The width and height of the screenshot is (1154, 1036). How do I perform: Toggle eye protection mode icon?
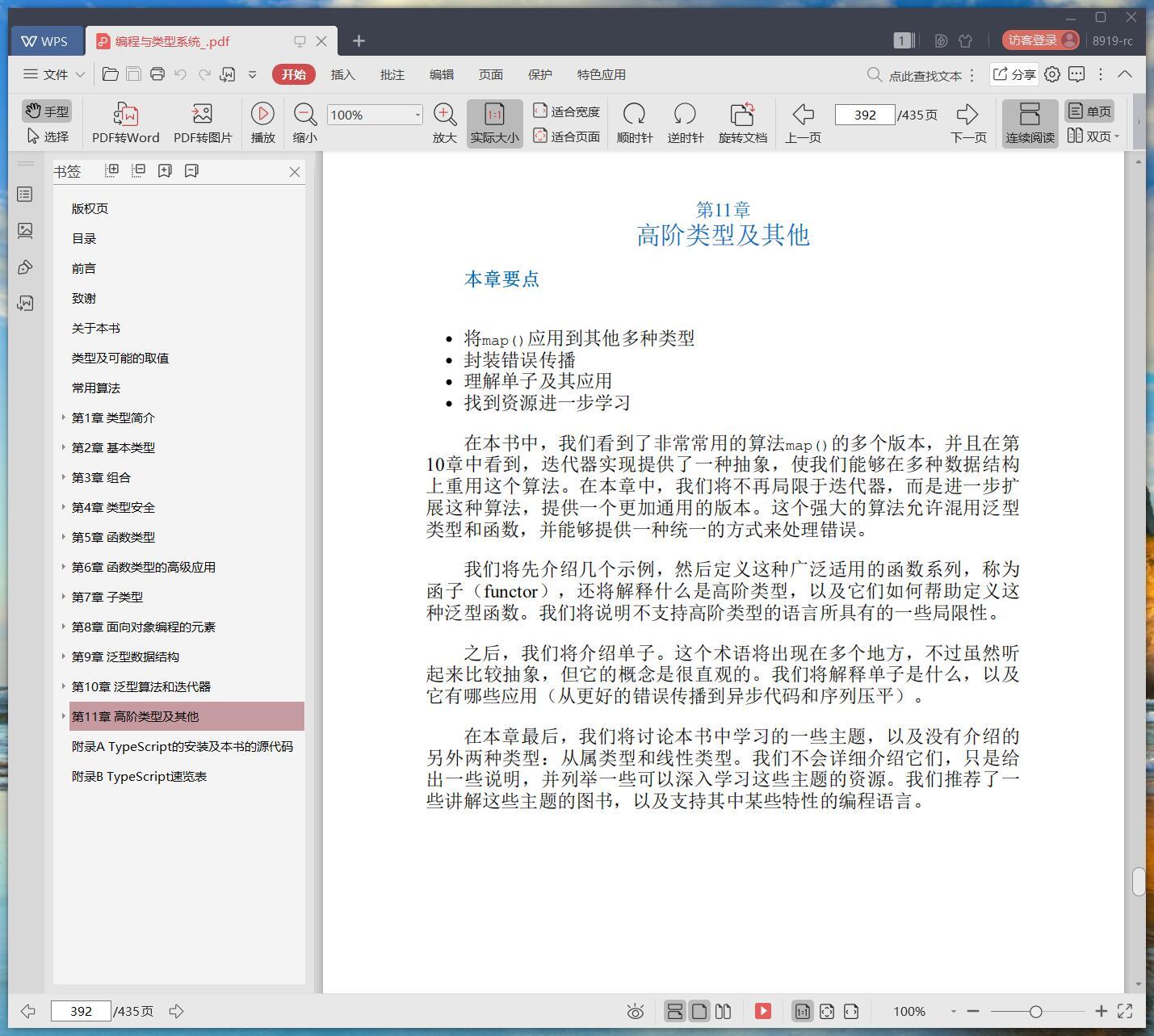[636, 1011]
